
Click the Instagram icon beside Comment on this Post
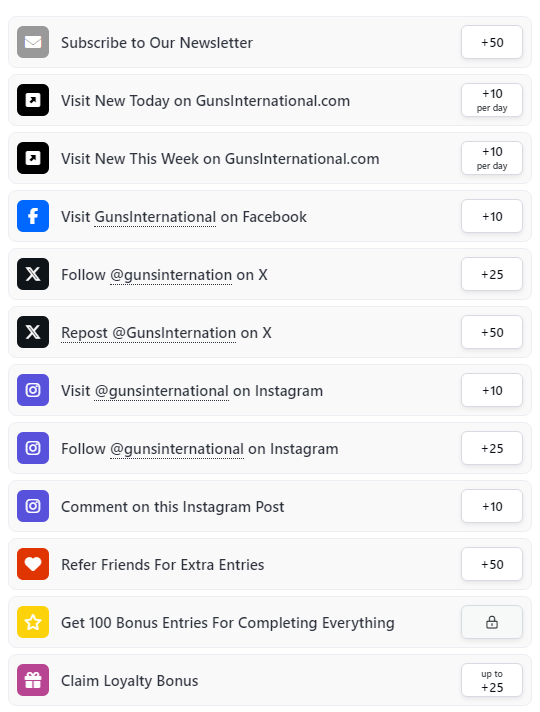[33, 506]
